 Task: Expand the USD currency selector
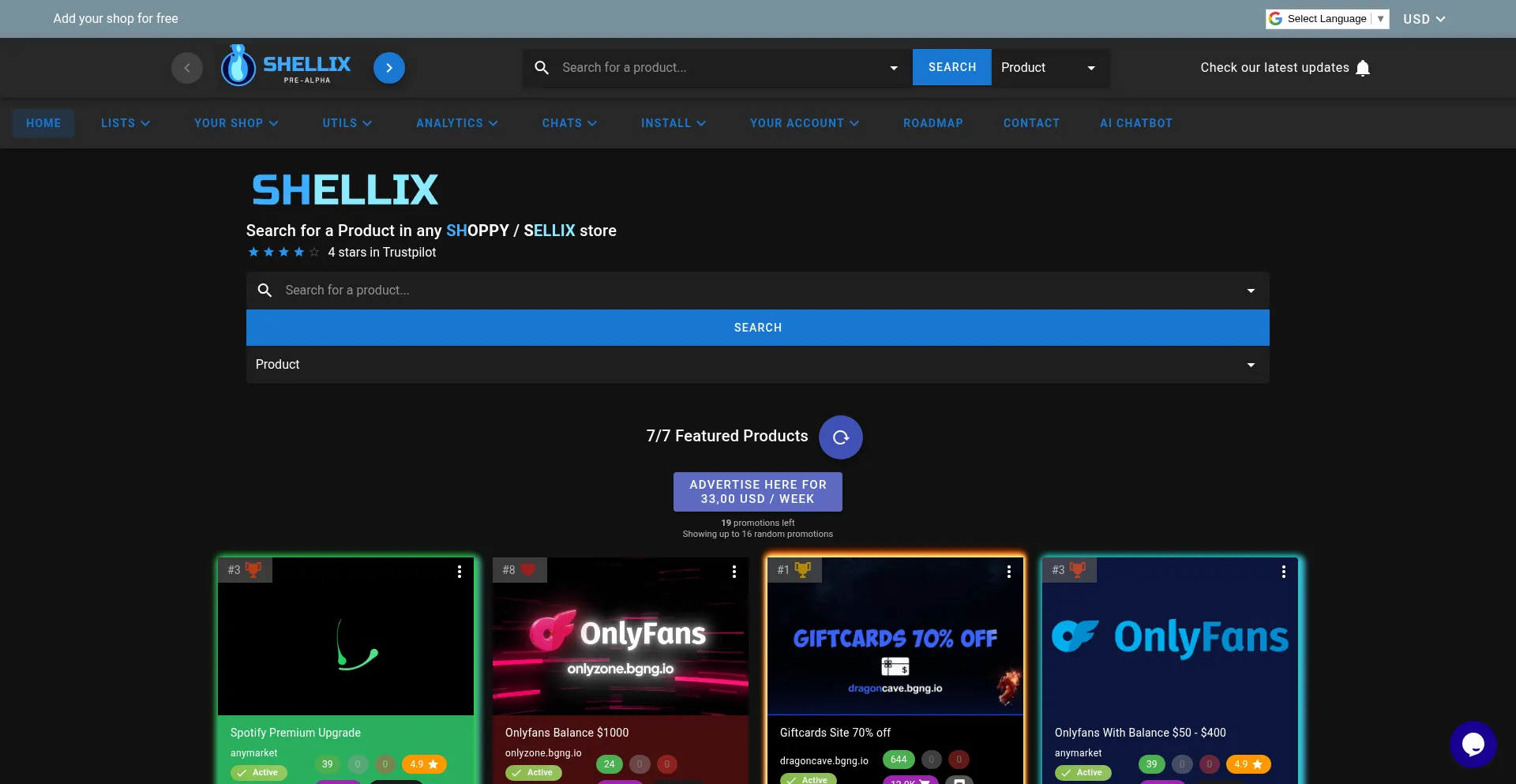tap(1424, 19)
